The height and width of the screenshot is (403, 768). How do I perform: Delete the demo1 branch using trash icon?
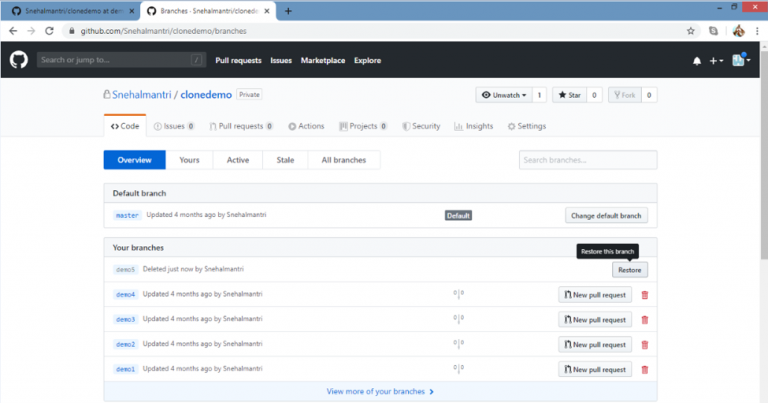pyautogui.click(x=644, y=369)
